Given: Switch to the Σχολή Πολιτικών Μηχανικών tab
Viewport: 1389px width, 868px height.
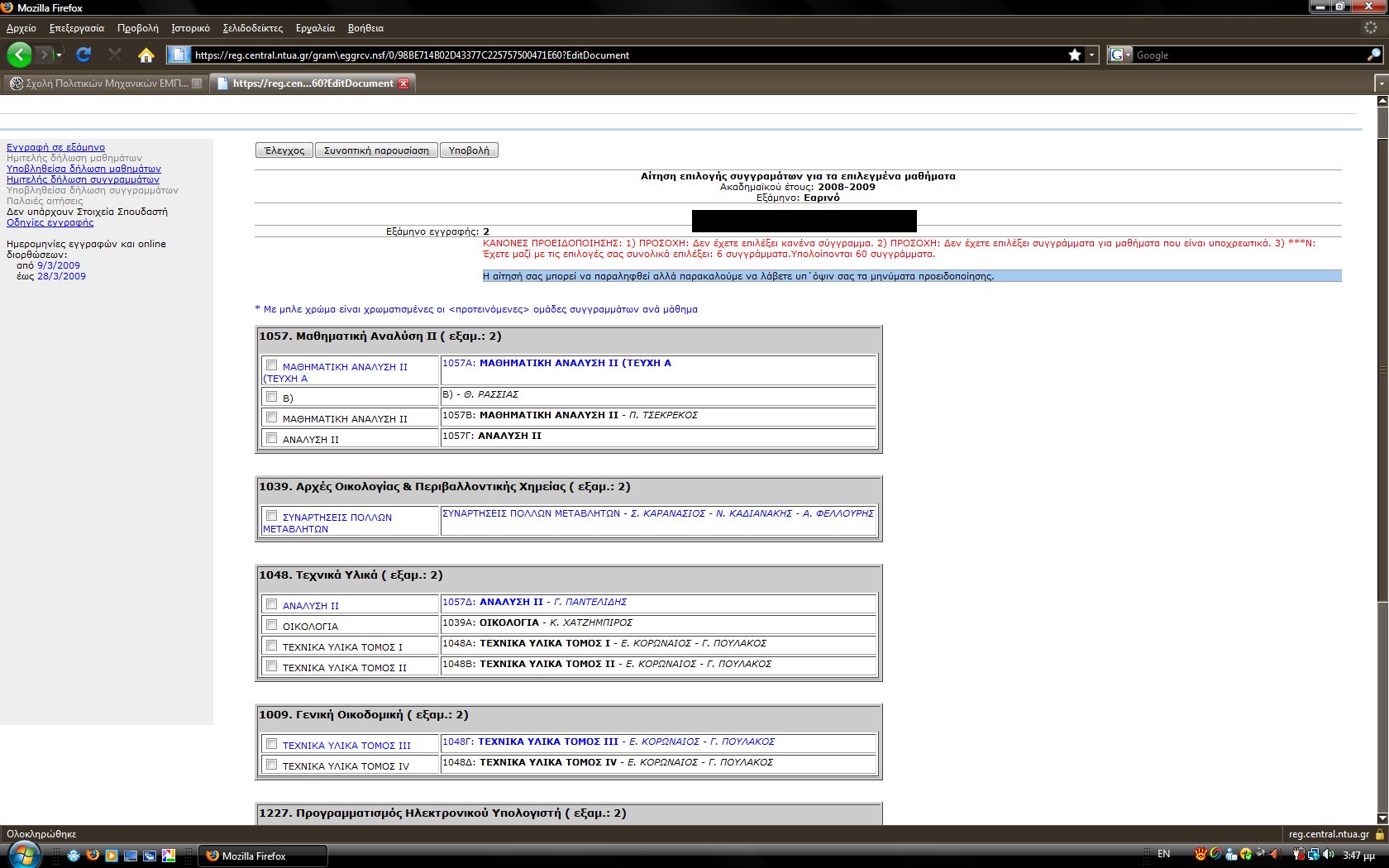Looking at the screenshot, I should (106, 83).
